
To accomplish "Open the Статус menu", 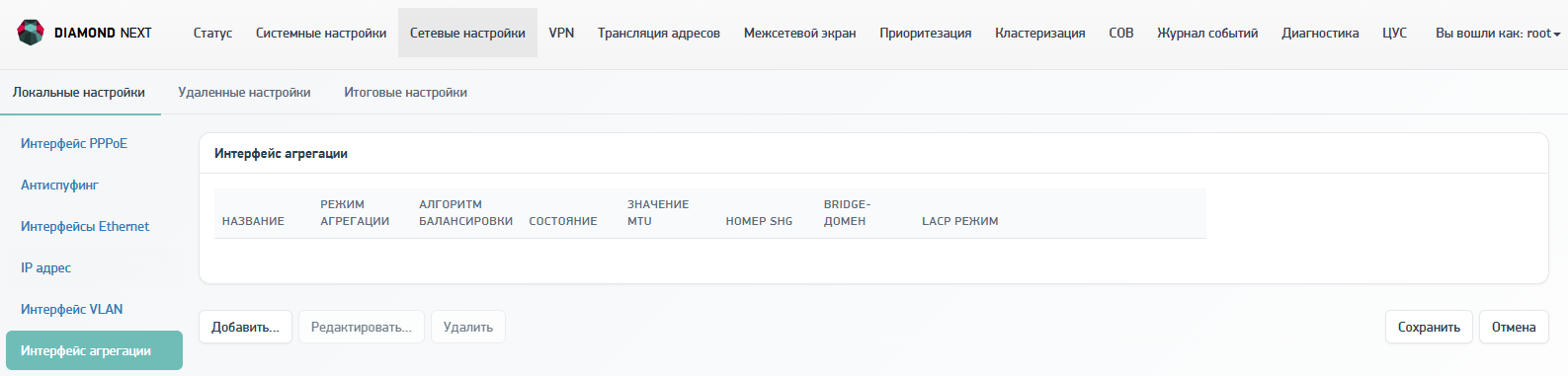I will click(212, 33).
